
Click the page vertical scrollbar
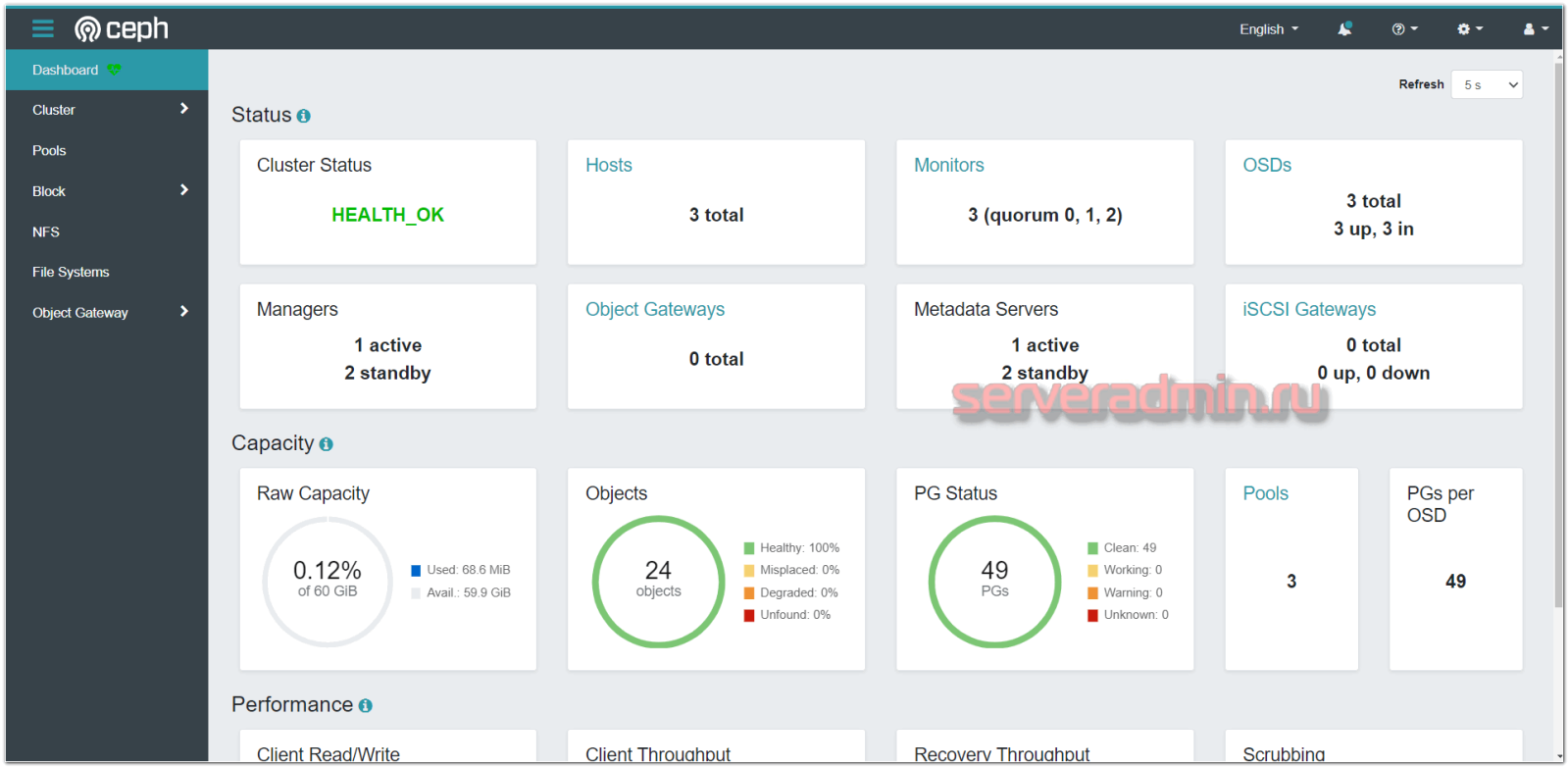1558,333
